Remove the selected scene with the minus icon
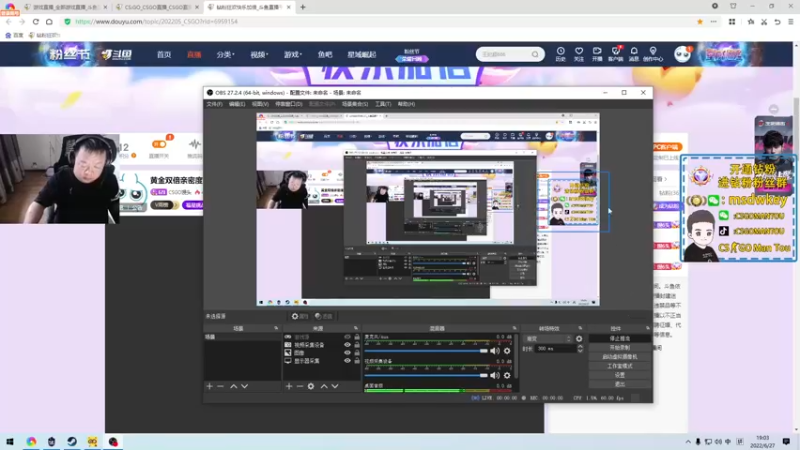 tap(220, 386)
